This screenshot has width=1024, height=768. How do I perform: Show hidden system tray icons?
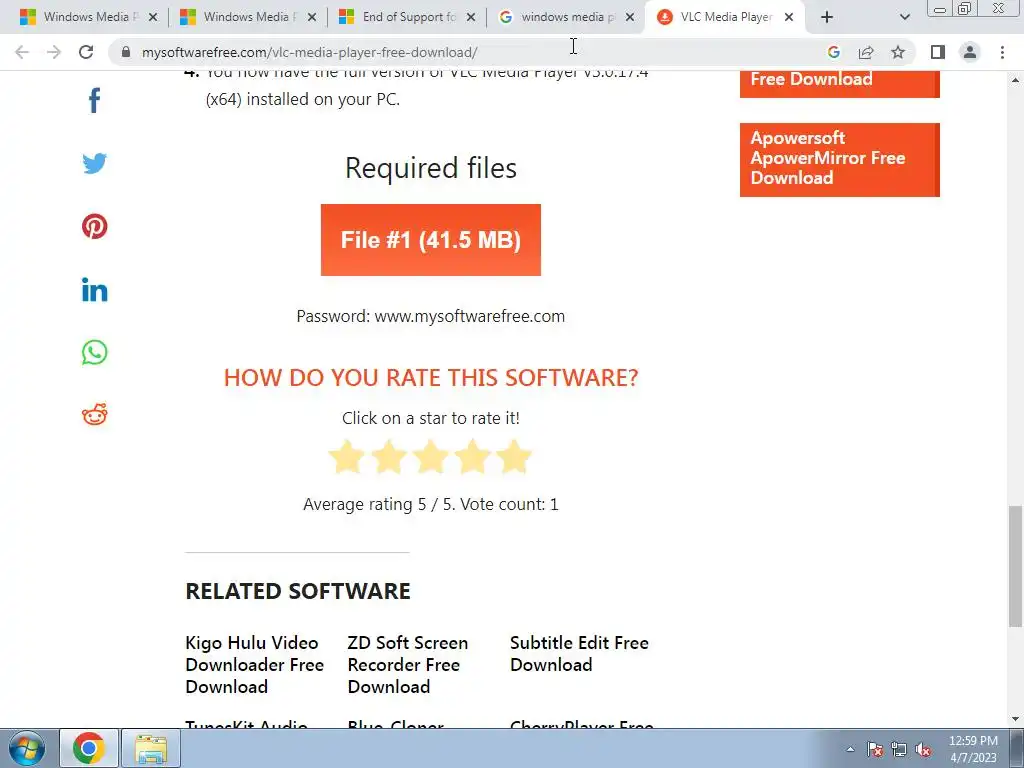[x=850, y=749]
